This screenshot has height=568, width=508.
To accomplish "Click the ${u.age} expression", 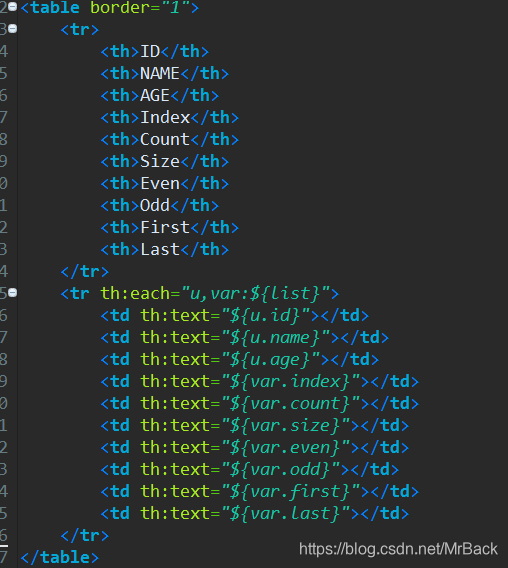I will (x=270, y=360).
